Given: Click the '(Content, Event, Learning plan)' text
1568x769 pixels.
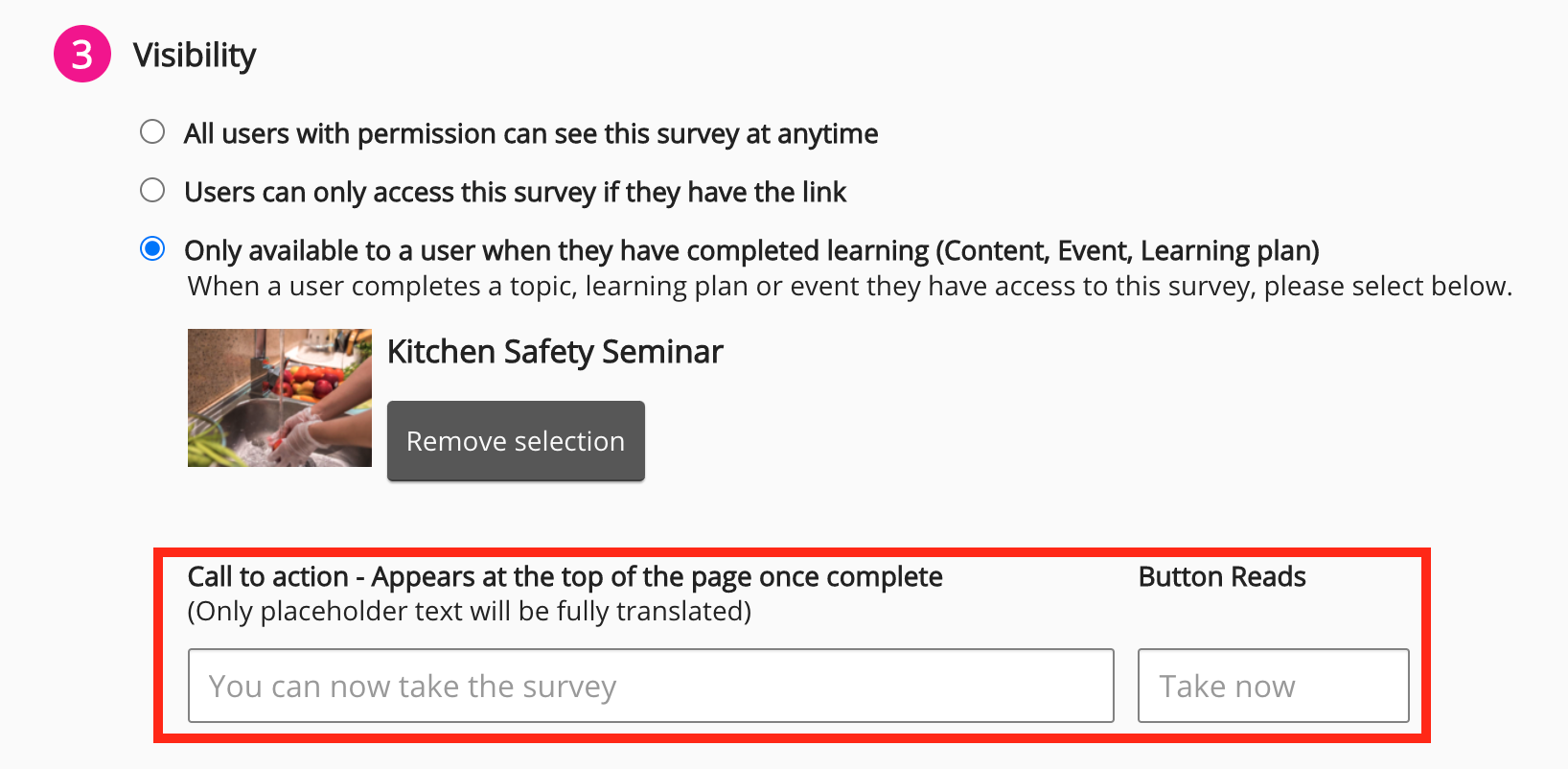Looking at the screenshot, I should (1128, 251).
